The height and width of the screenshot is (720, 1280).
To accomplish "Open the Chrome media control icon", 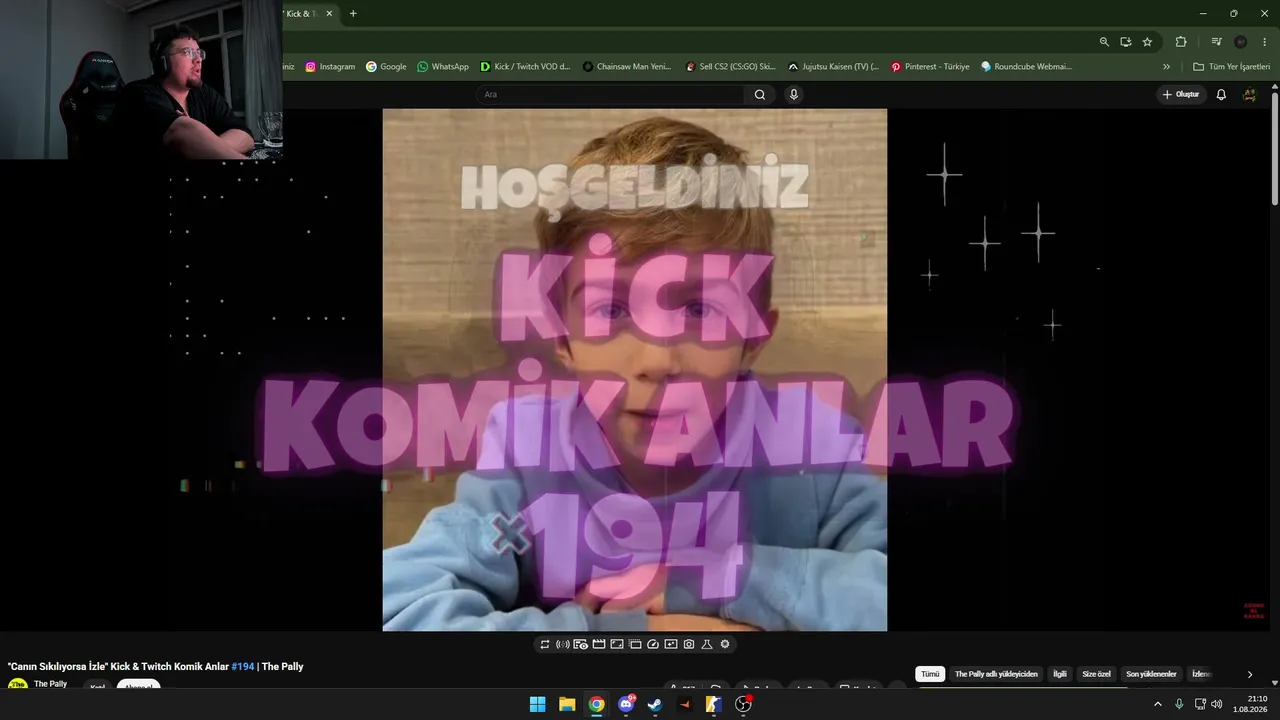I will coord(1216,42).
